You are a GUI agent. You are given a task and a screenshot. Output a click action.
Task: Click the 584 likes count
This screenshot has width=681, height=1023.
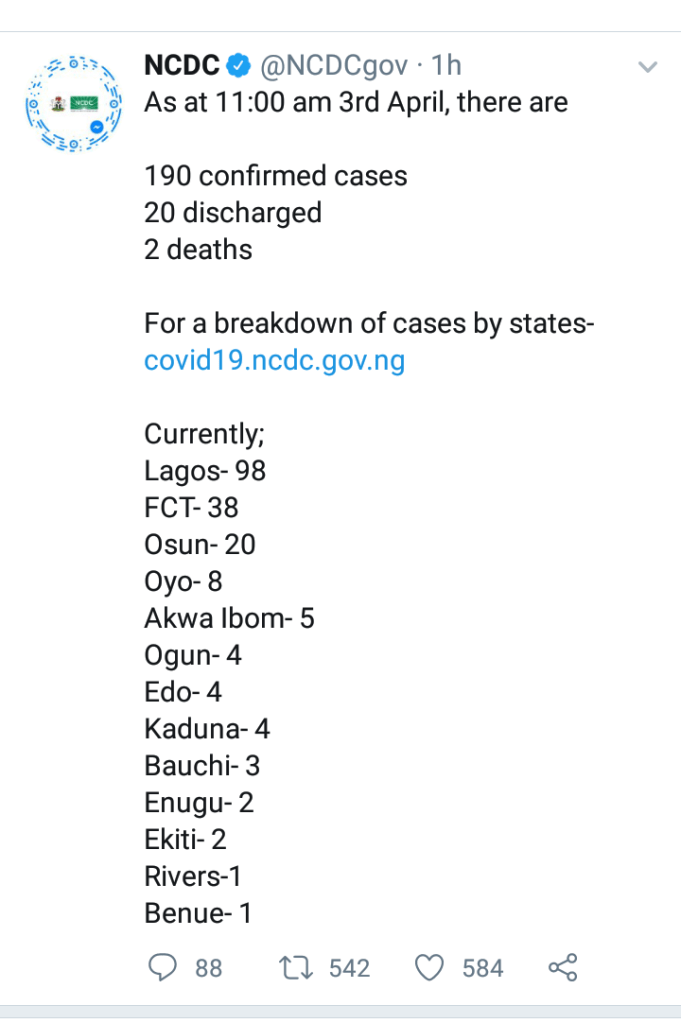tap(483, 968)
